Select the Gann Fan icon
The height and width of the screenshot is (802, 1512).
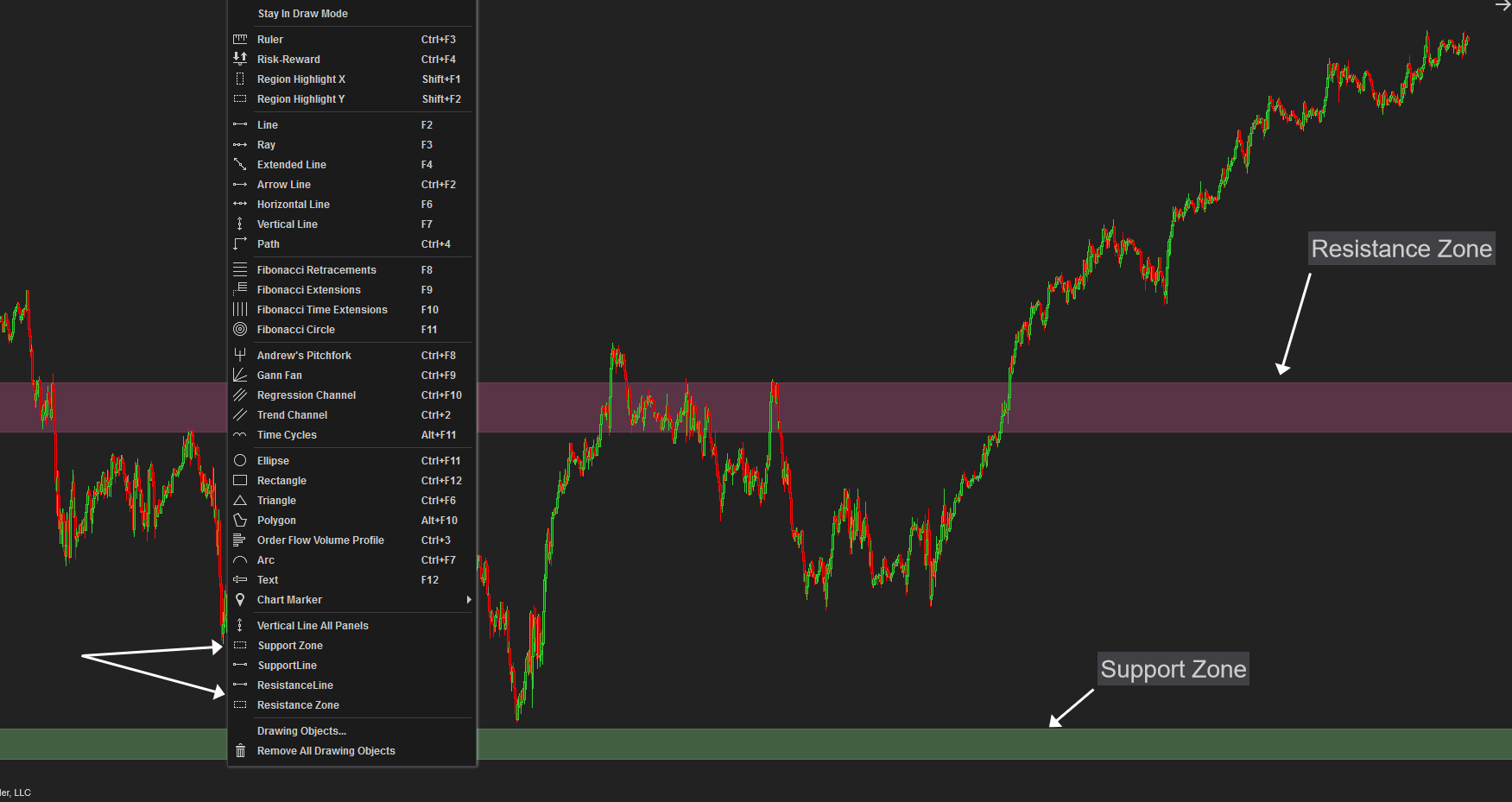coord(240,376)
